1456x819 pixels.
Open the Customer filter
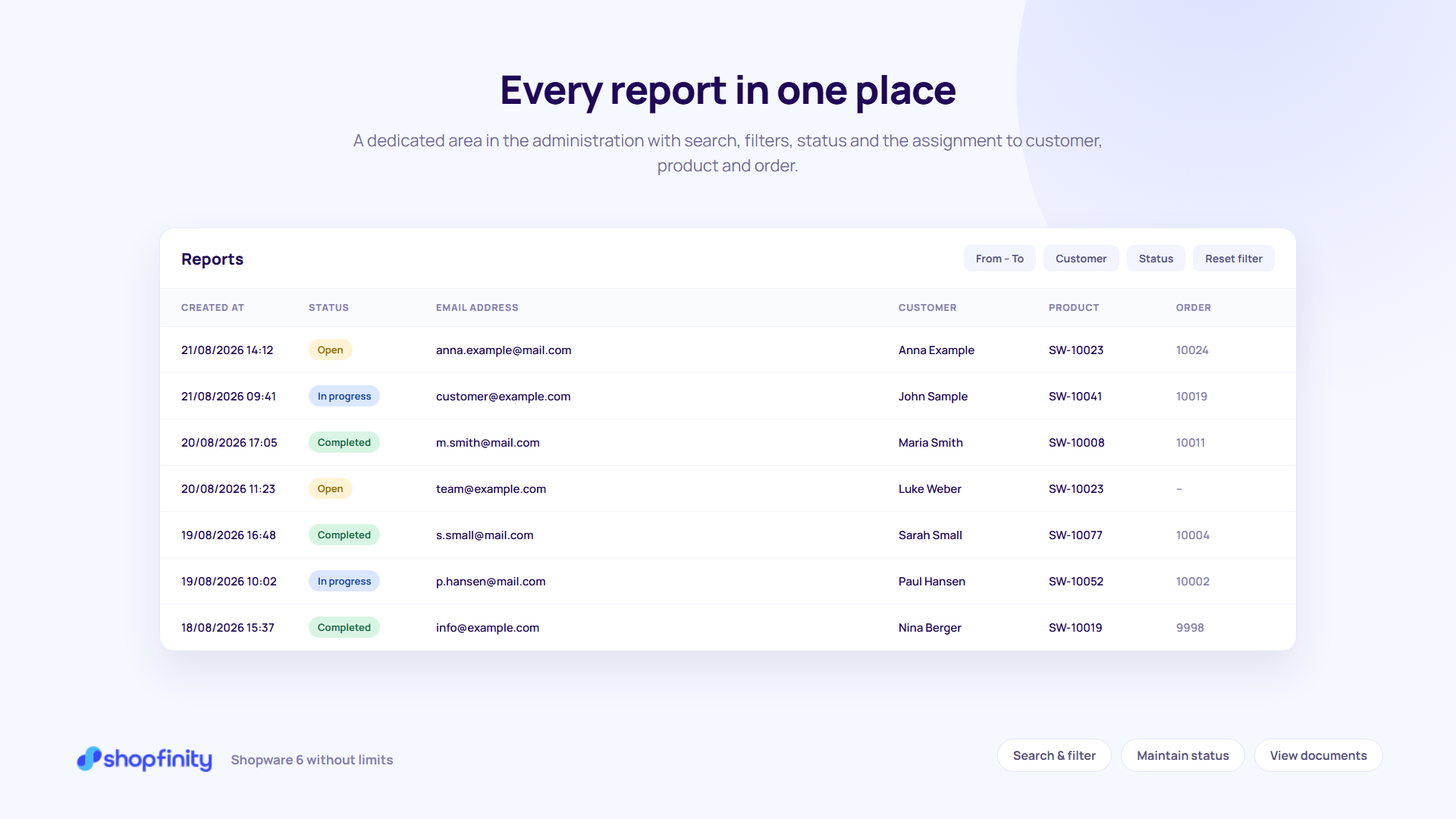pyautogui.click(x=1081, y=259)
